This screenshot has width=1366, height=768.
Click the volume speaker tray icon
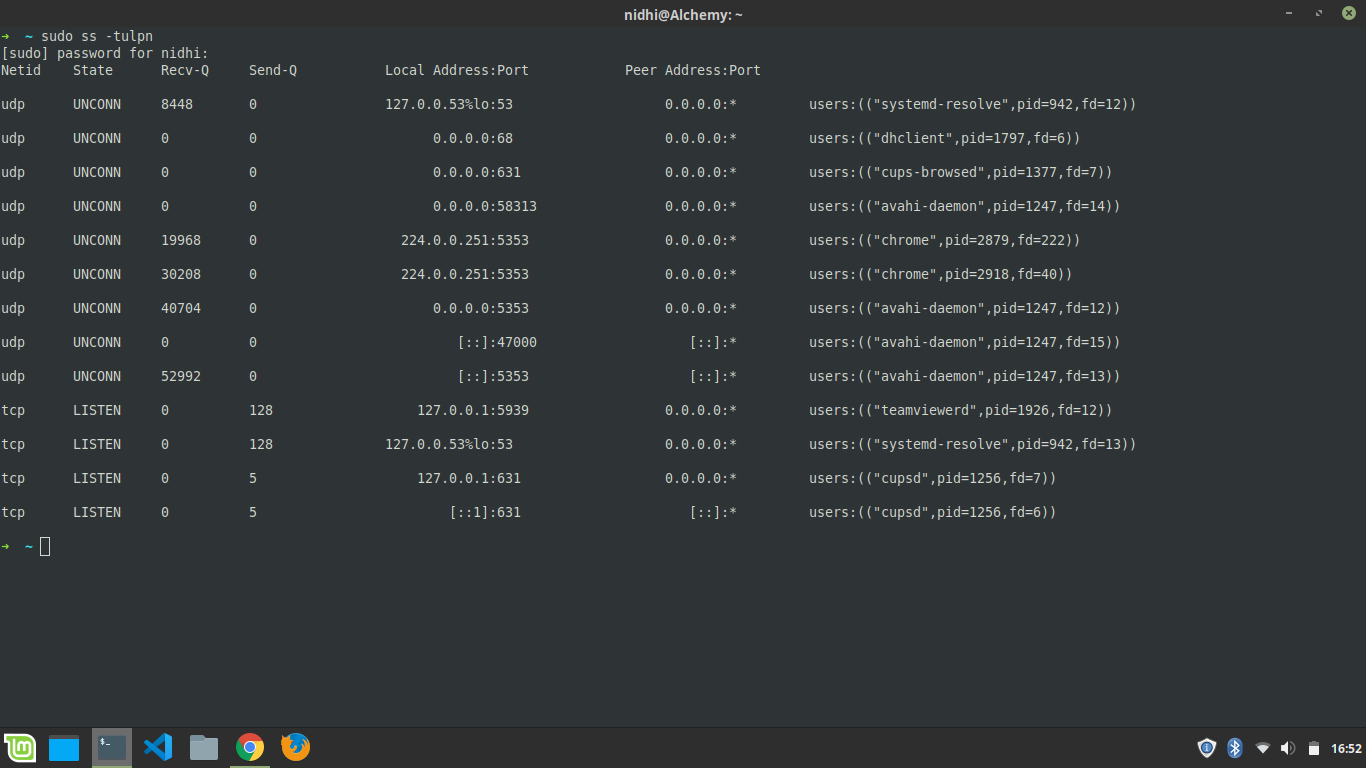1287,748
